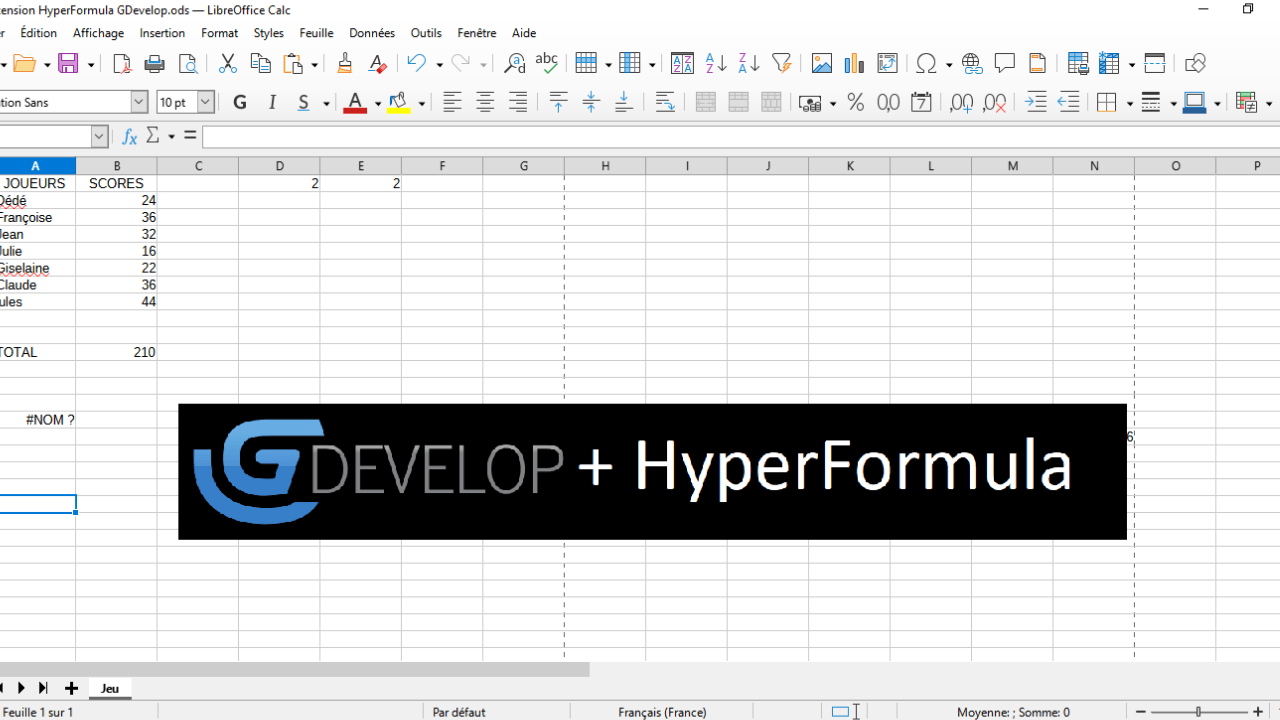
Task: Switch to the Jeu sheet tab
Action: click(109, 688)
